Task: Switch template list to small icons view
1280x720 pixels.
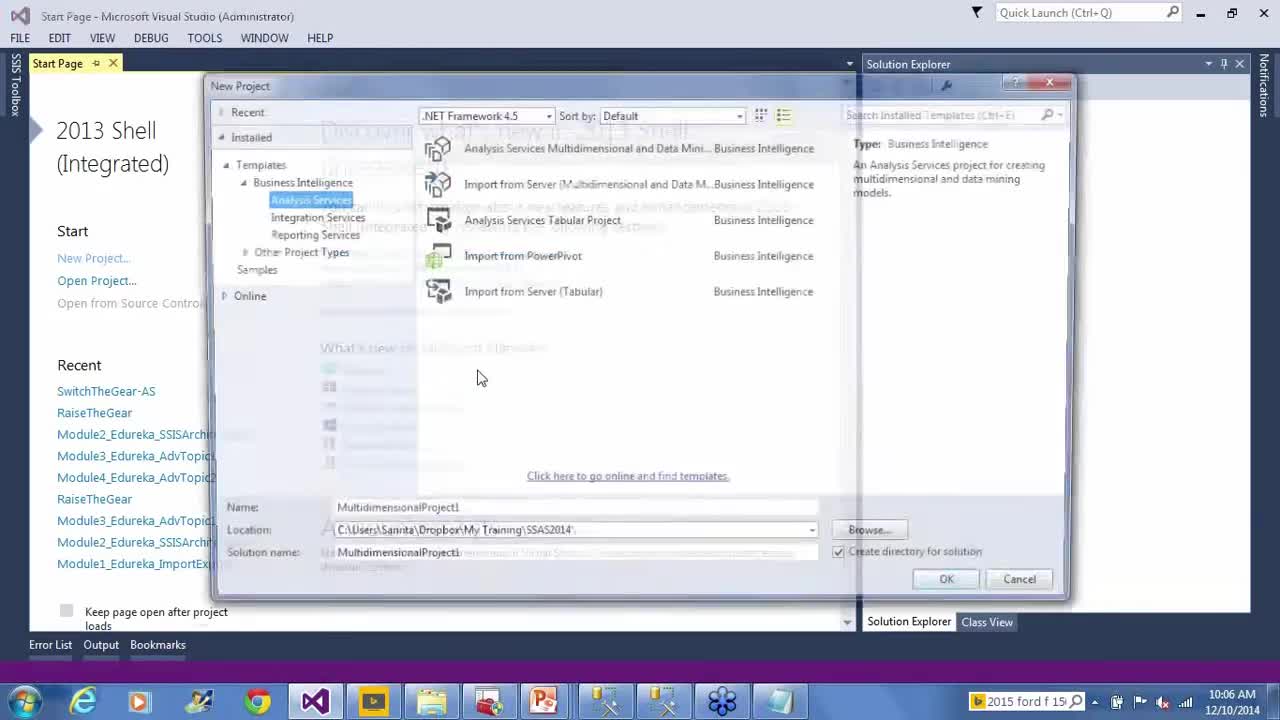Action: pos(761,116)
